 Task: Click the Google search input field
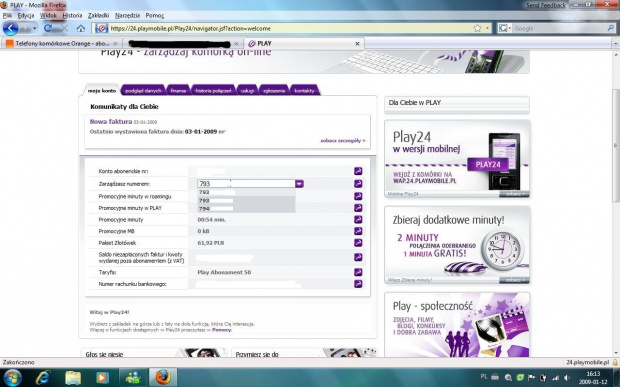coord(560,28)
